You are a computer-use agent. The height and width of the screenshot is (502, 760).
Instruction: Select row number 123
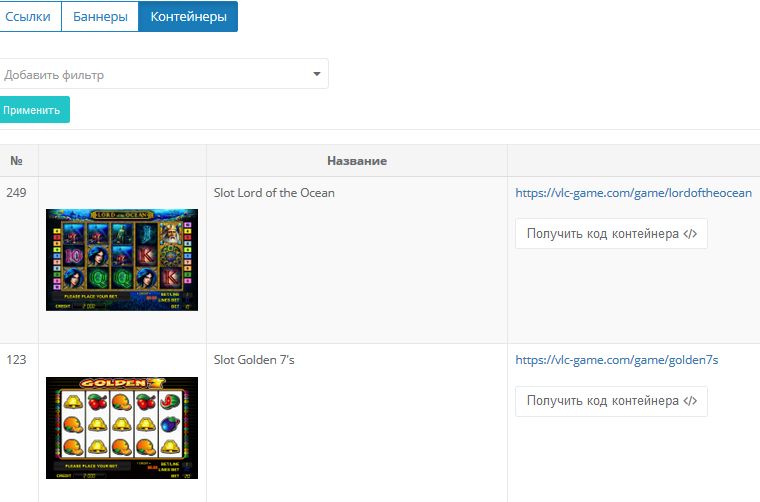[x=17, y=360]
